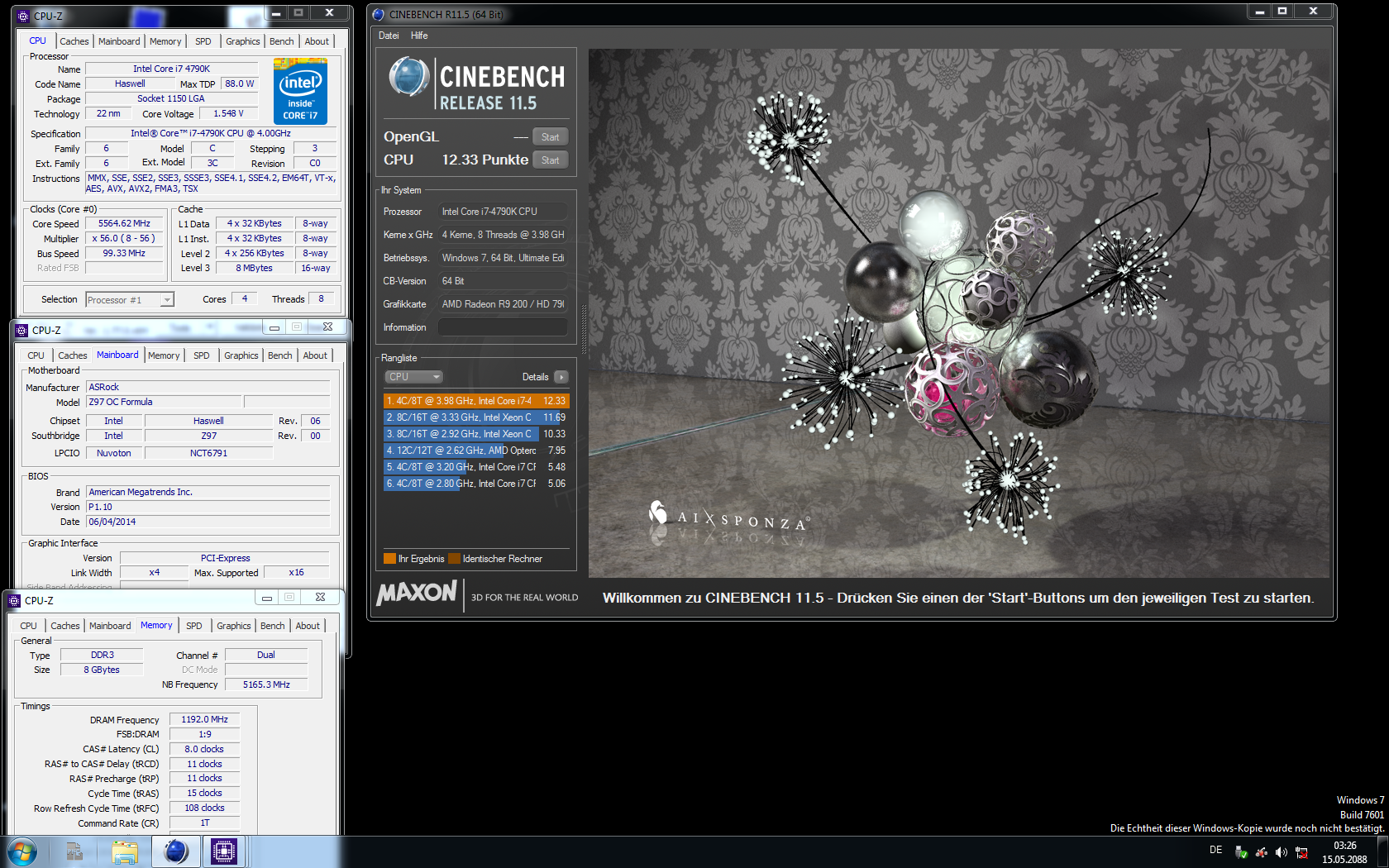Click the Core Voltage value 1.548 V
Image resolution: width=1389 pixels, height=868 pixels.
coord(228,113)
